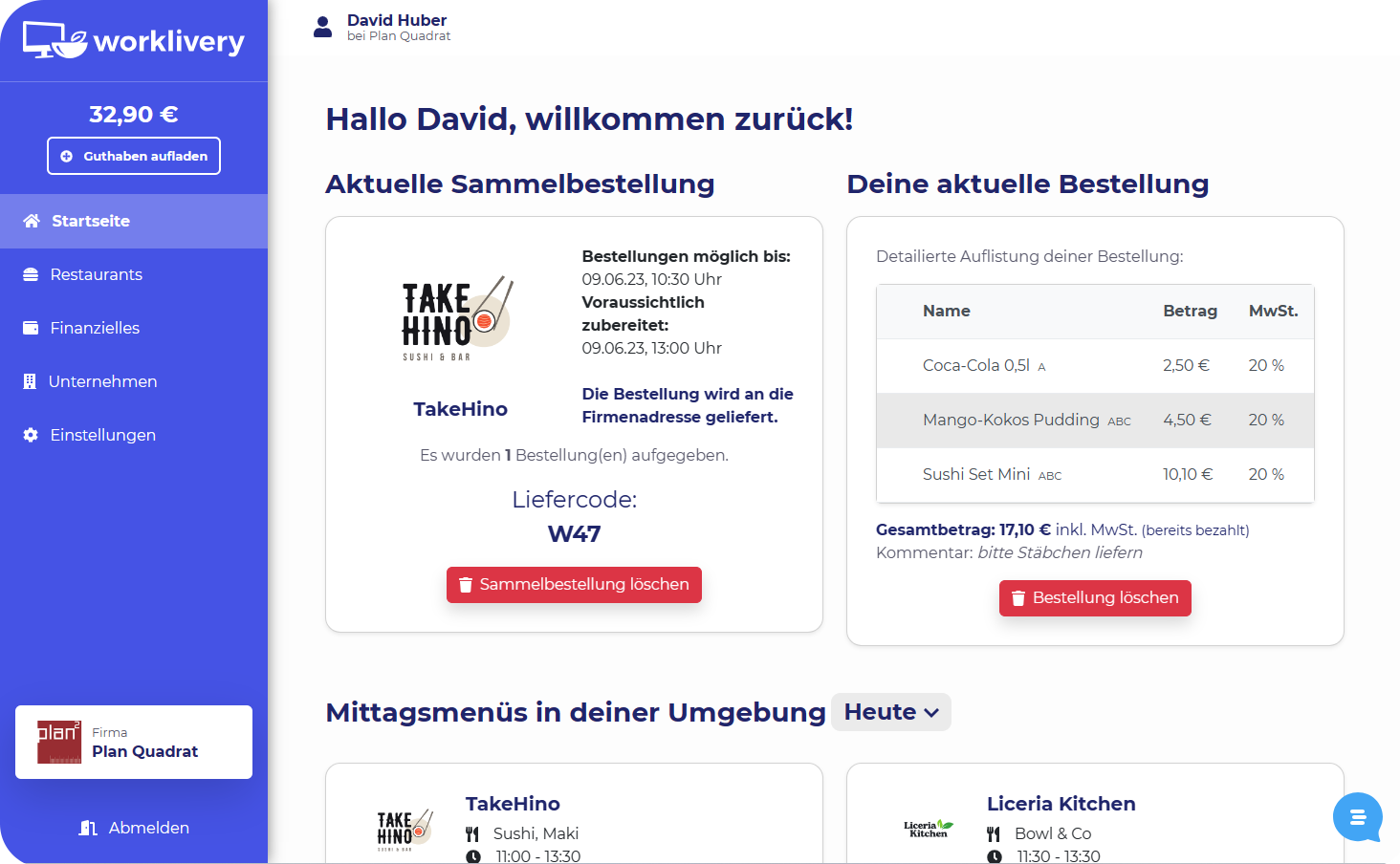This screenshot has height=864, width=1400.
Task: Click the worklivery logo
Action: 134,41
